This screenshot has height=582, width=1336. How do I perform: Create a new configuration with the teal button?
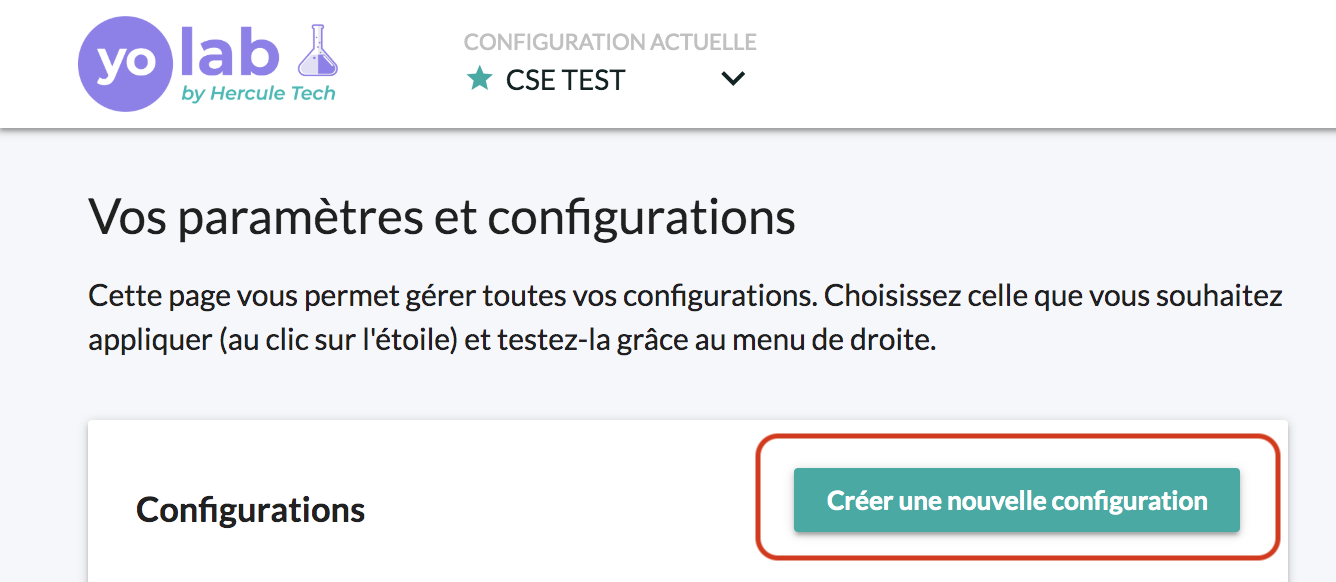click(1017, 500)
